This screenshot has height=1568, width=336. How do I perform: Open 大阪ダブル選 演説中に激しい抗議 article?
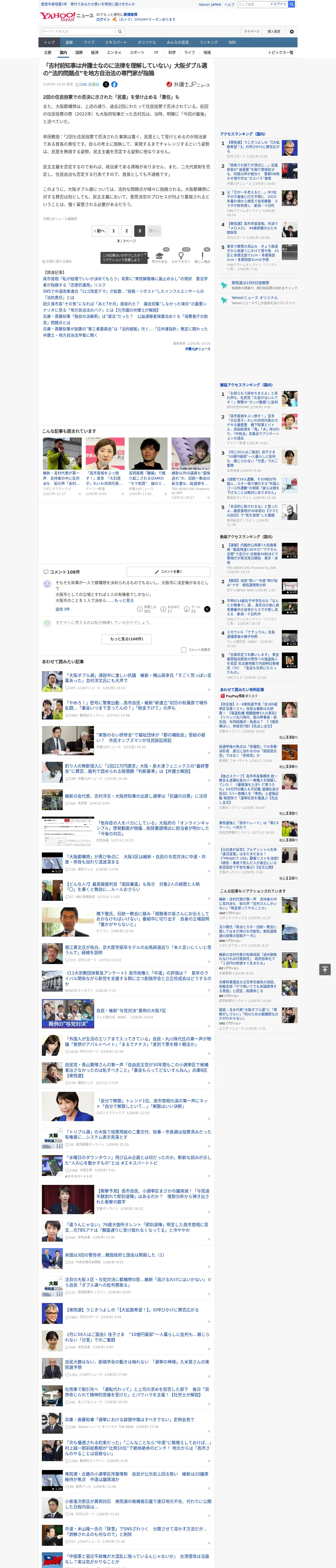click(138, 678)
